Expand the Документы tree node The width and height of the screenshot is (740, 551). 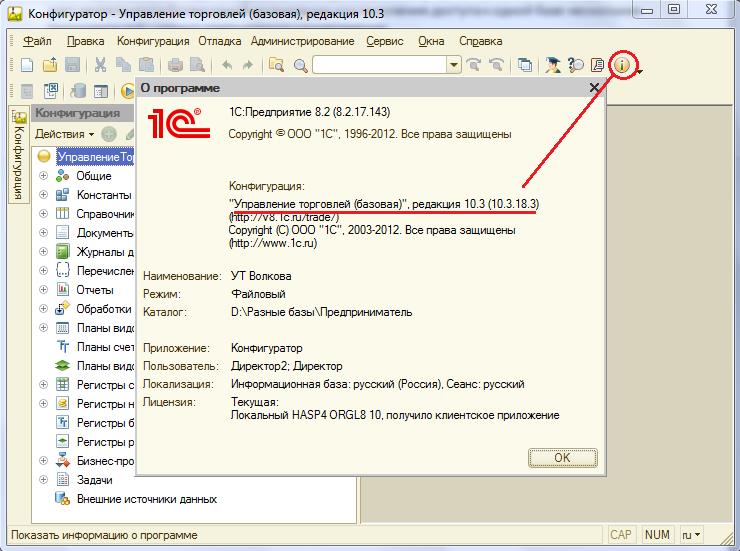tap(43, 233)
